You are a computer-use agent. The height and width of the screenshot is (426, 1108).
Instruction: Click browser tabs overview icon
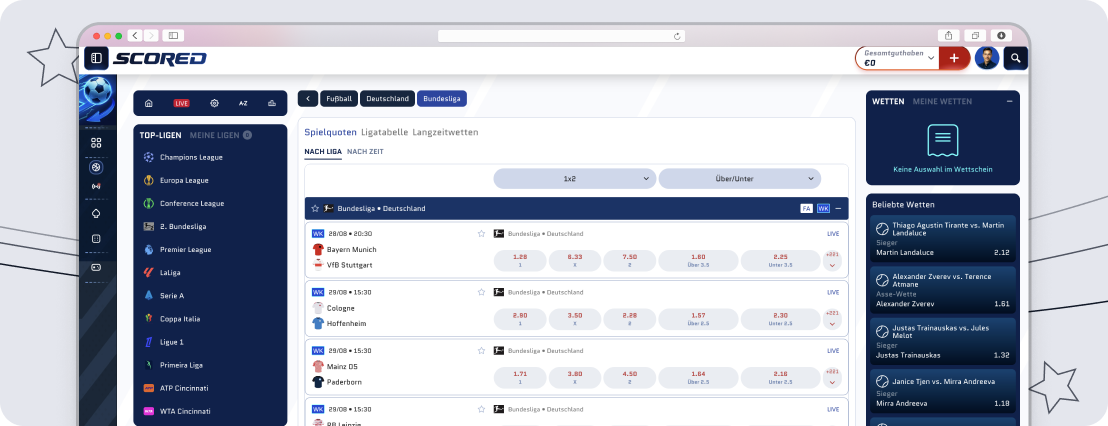pyautogui.click(x=975, y=35)
